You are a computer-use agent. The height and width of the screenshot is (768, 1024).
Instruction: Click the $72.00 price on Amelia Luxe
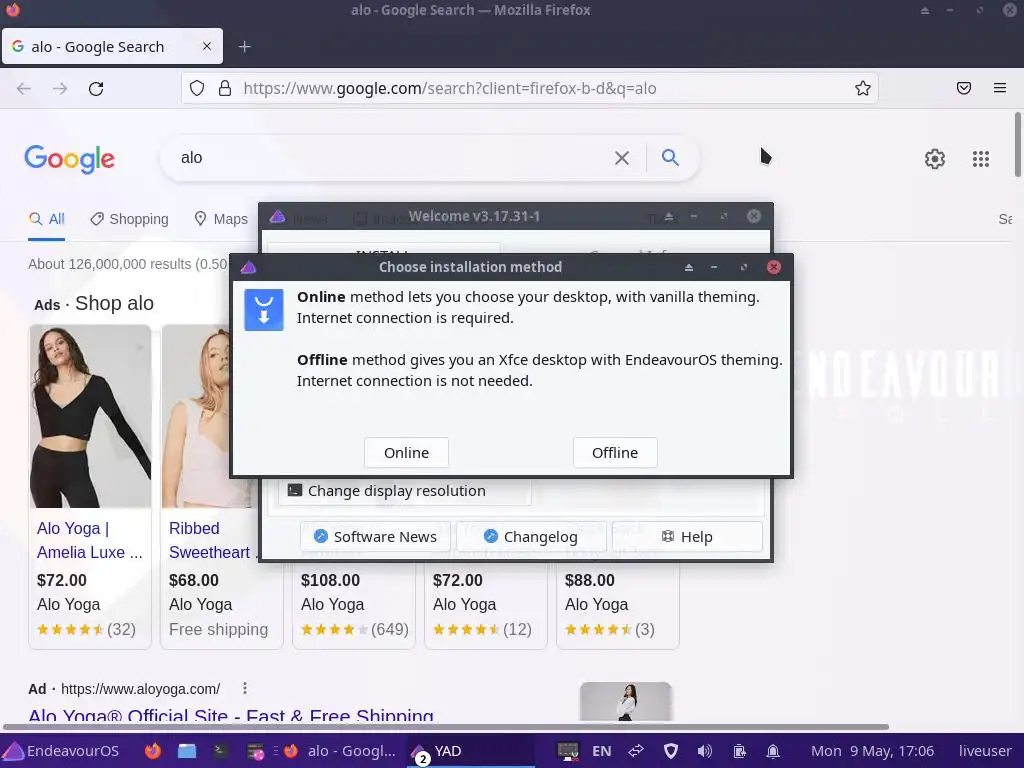[62, 580]
